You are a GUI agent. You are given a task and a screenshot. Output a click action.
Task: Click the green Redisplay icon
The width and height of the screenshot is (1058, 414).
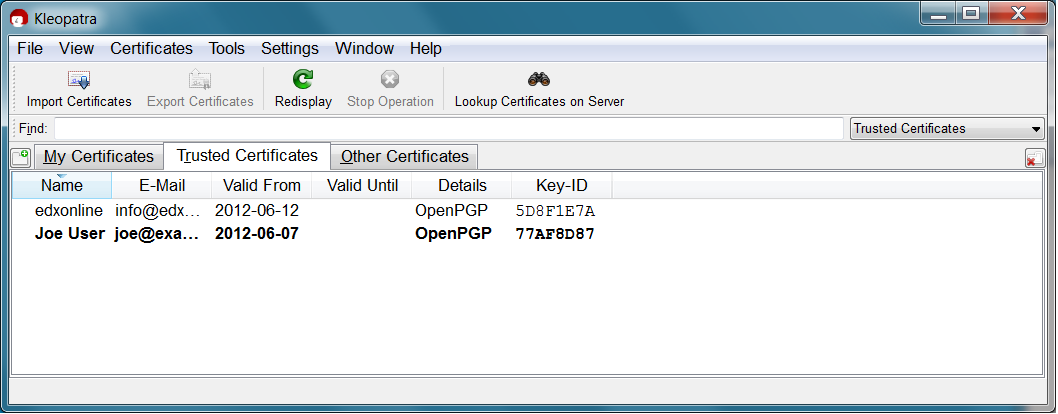coord(303,80)
